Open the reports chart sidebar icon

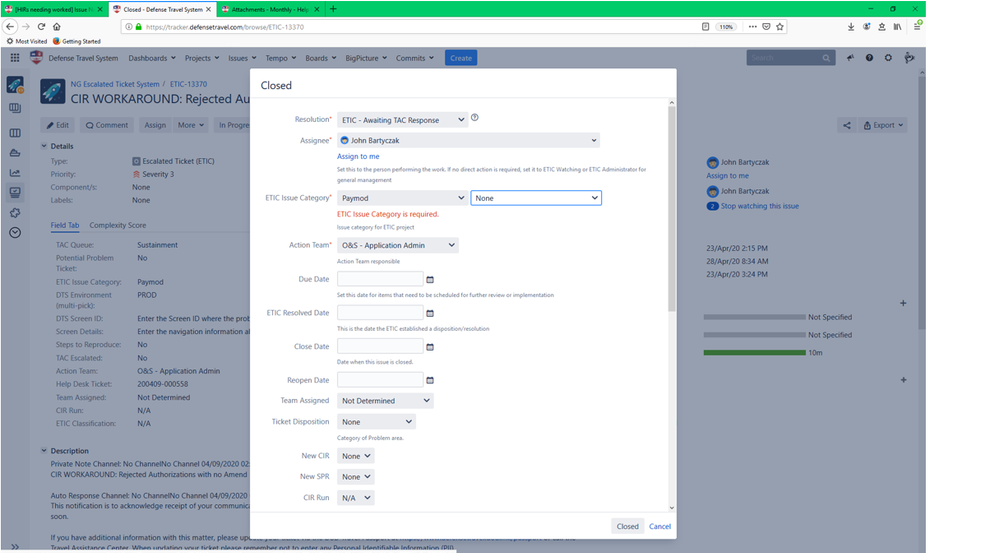click(x=15, y=173)
